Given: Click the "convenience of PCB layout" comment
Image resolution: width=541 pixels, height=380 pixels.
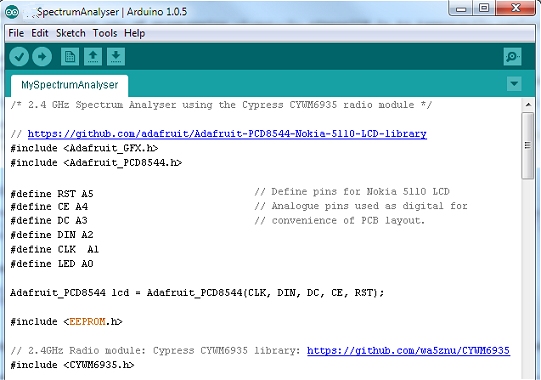Looking at the screenshot, I should coord(340,221).
